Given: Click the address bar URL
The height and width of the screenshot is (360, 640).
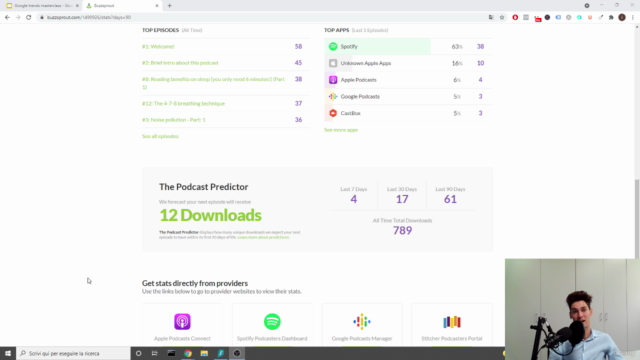Looking at the screenshot, I should (x=89, y=17).
